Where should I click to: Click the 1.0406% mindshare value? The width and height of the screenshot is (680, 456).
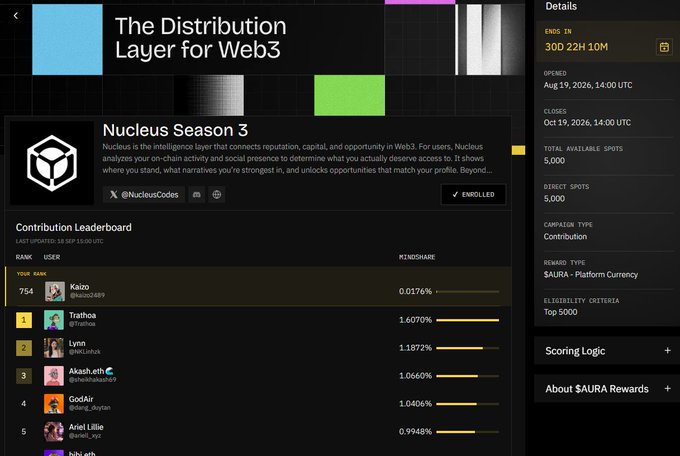(x=415, y=404)
